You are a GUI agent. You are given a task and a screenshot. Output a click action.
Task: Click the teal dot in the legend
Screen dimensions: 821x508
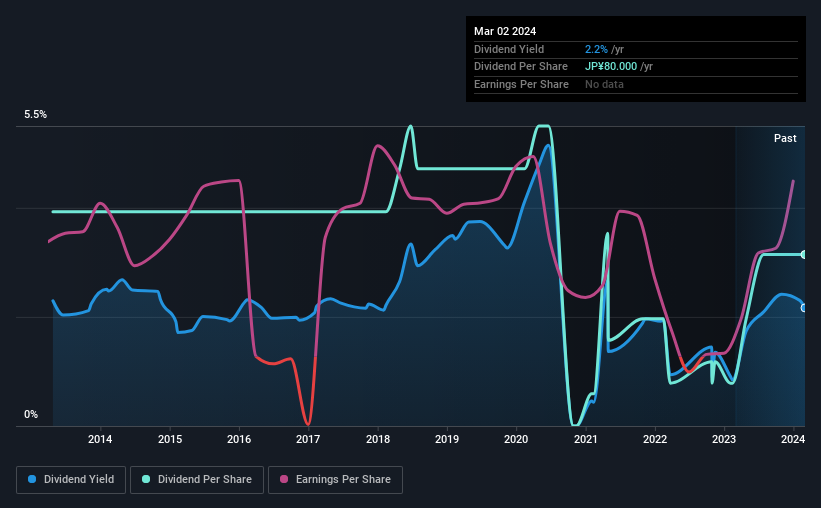pos(147,480)
